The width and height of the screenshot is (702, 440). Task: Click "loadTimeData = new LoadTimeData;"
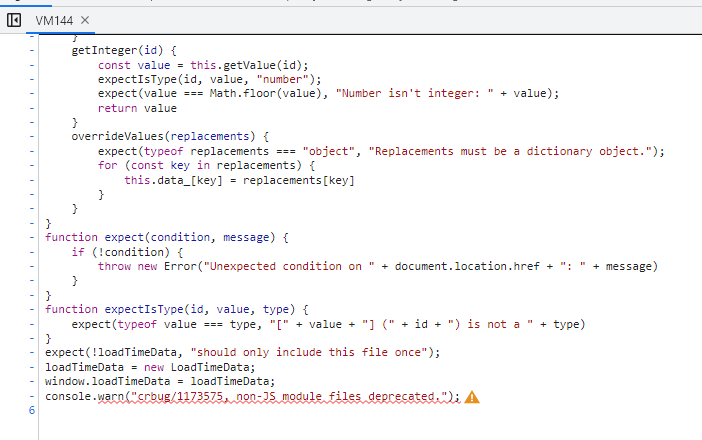click(150, 367)
